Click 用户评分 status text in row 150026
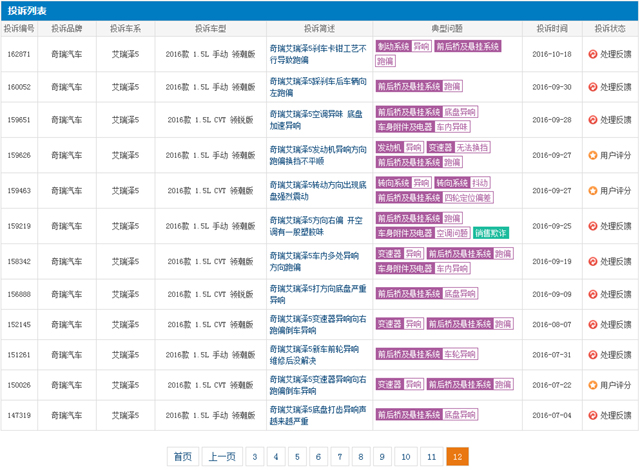This screenshot has width=640, height=470. (x=615, y=385)
